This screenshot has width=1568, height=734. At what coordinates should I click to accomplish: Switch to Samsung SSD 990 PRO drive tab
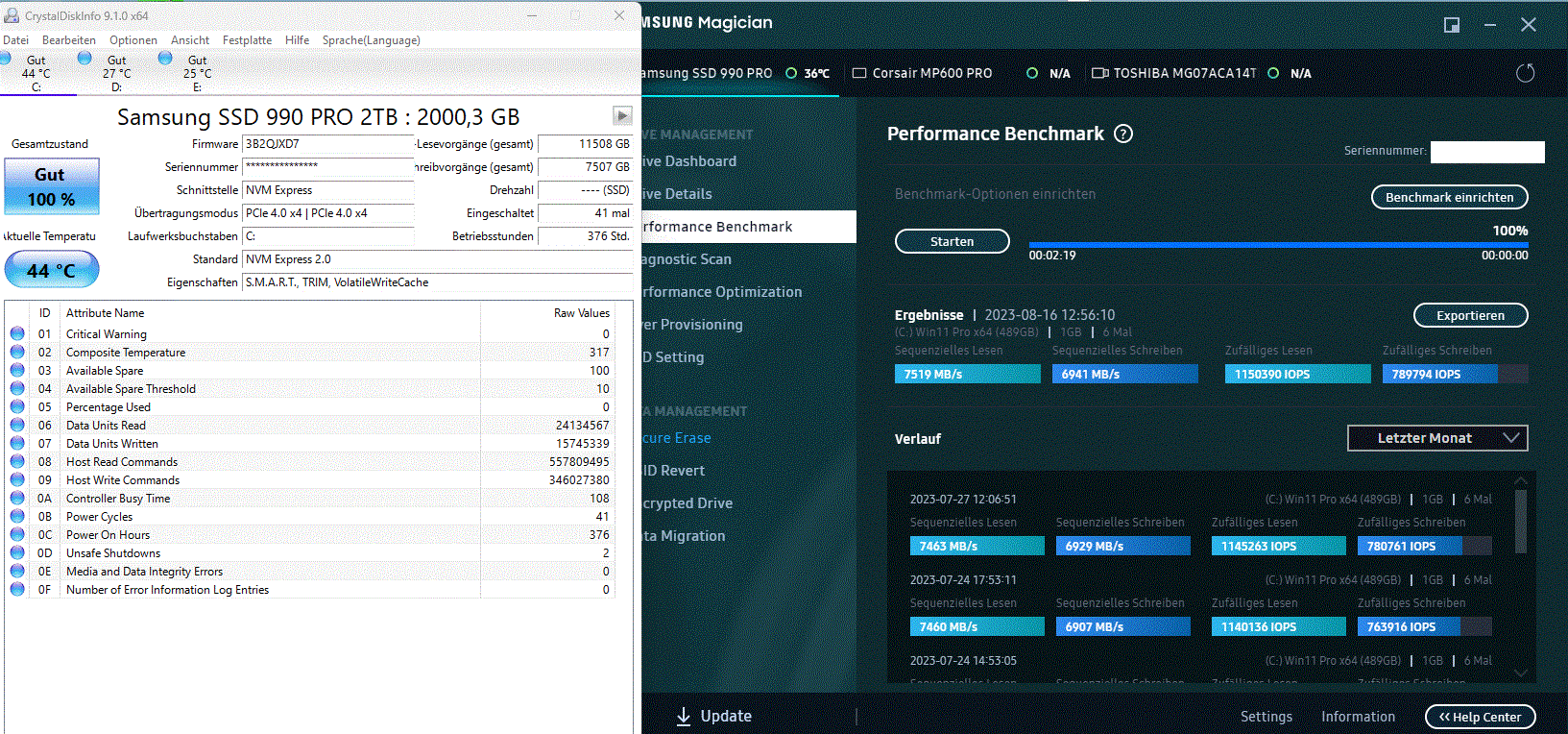[739, 73]
